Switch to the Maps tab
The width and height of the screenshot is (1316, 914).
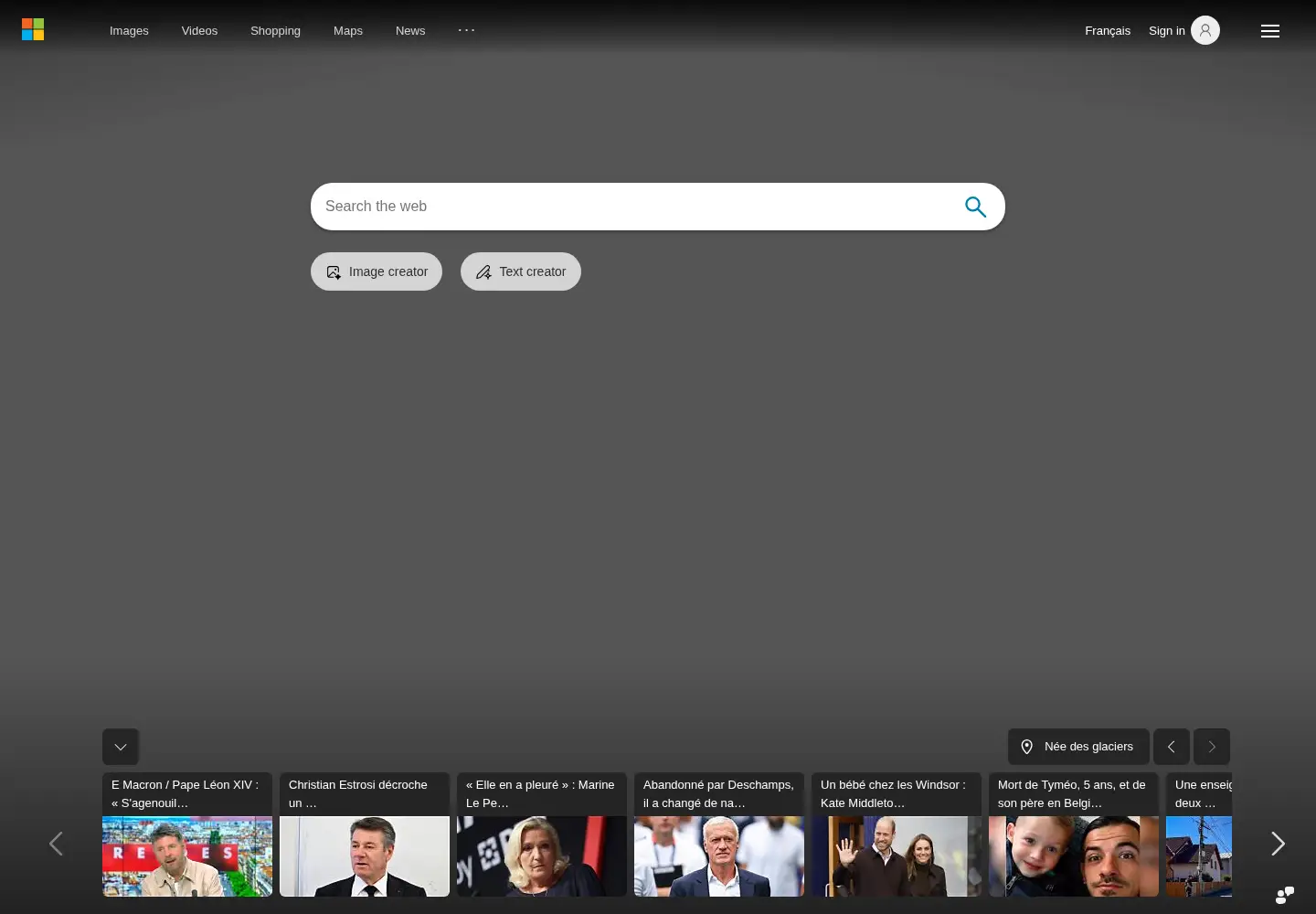point(348,30)
